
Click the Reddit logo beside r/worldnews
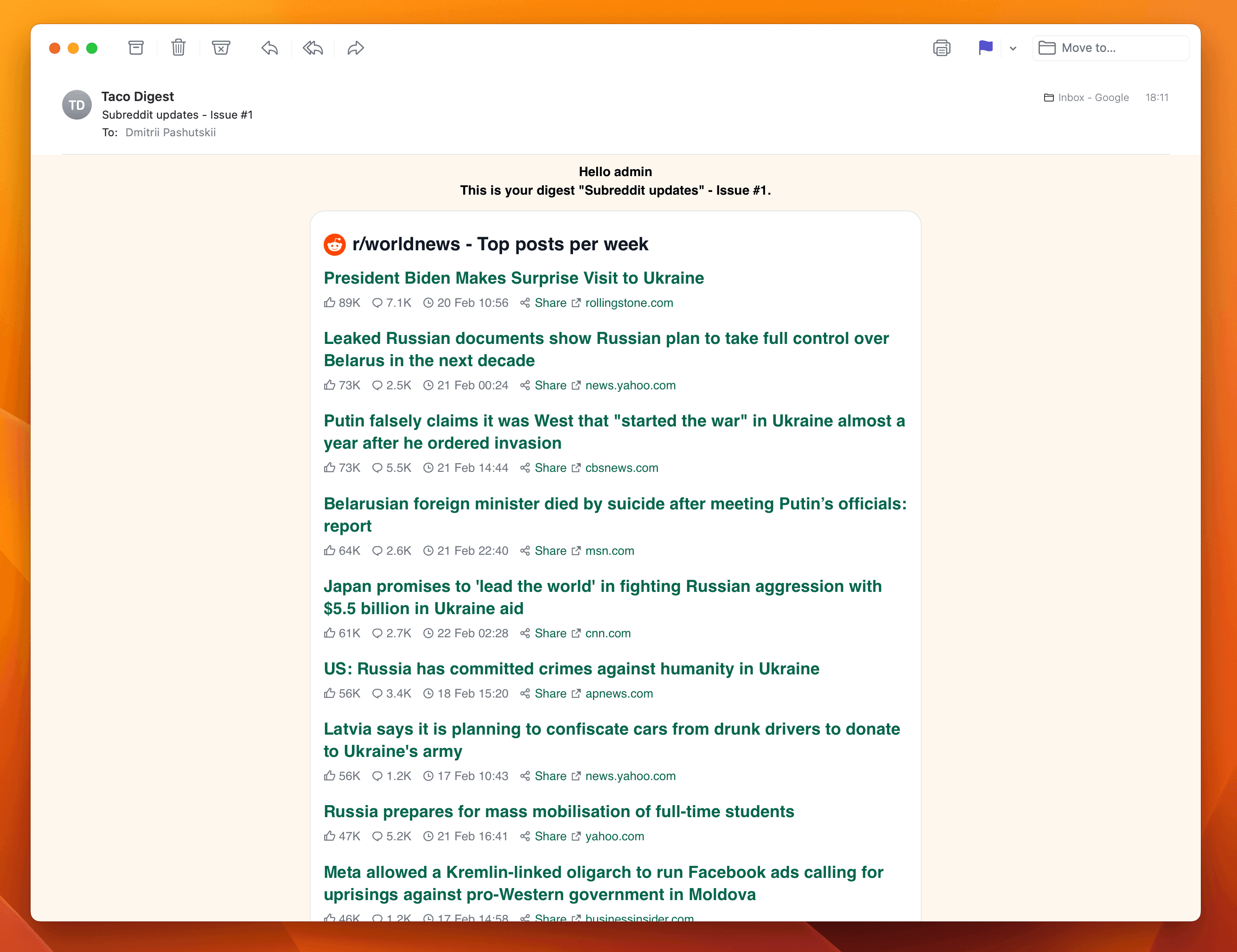tap(335, 244)
